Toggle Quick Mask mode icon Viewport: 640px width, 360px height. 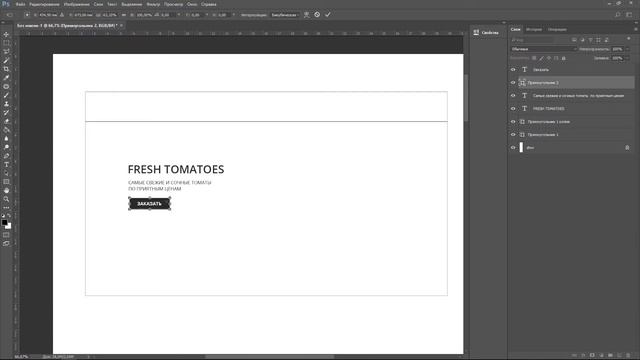pos(6,235)
